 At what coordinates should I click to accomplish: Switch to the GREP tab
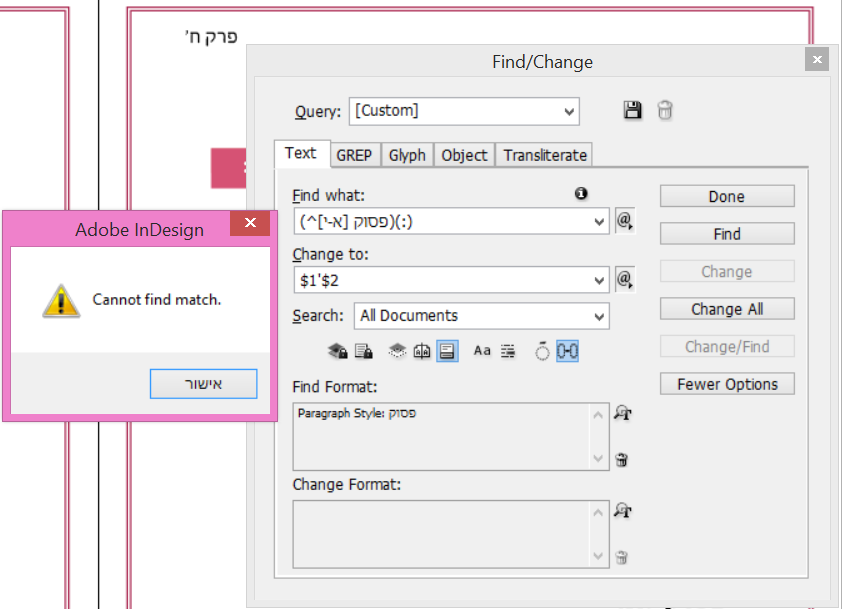354,155
